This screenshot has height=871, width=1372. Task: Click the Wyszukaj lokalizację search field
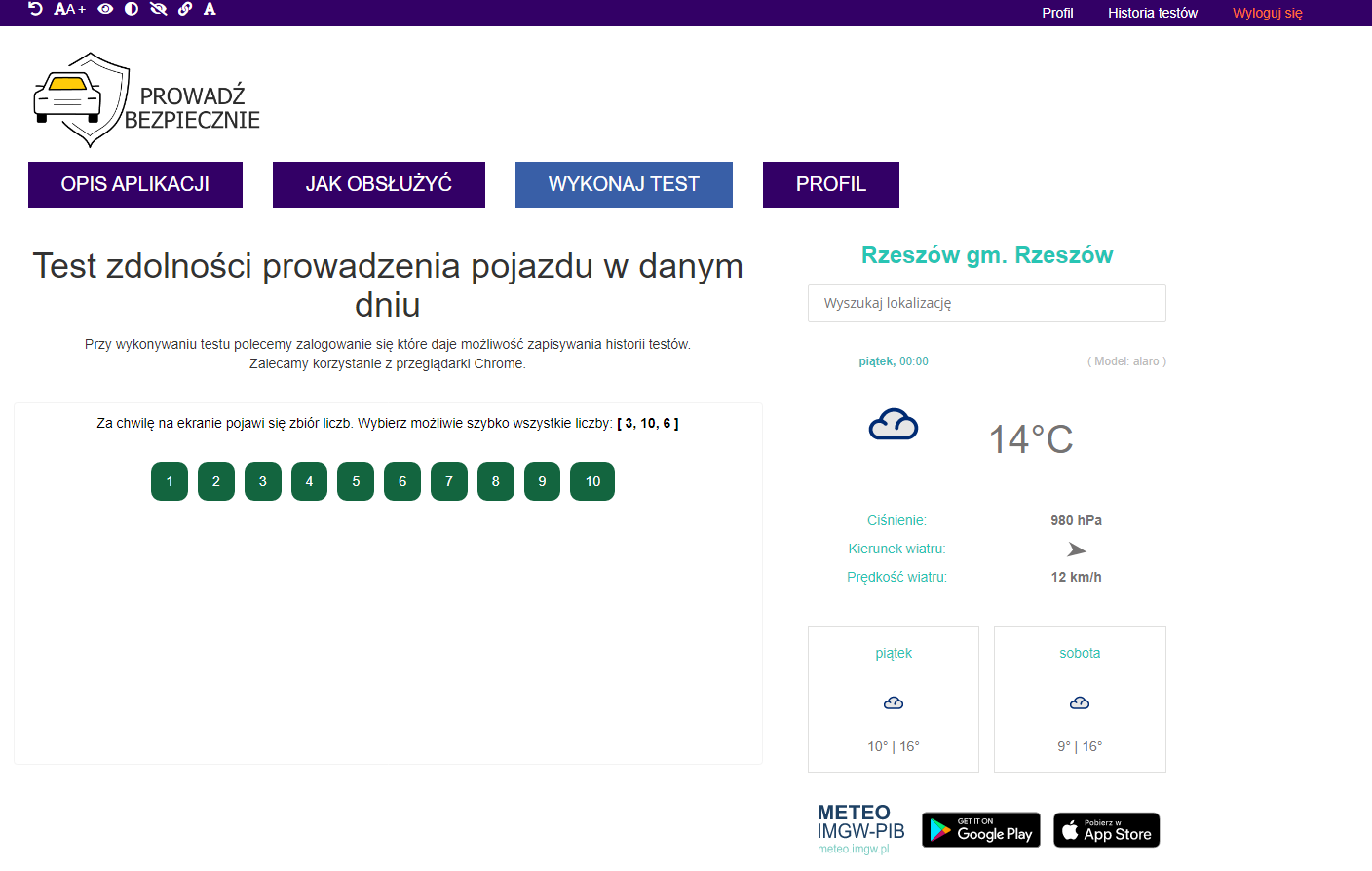tap(986, 303)
